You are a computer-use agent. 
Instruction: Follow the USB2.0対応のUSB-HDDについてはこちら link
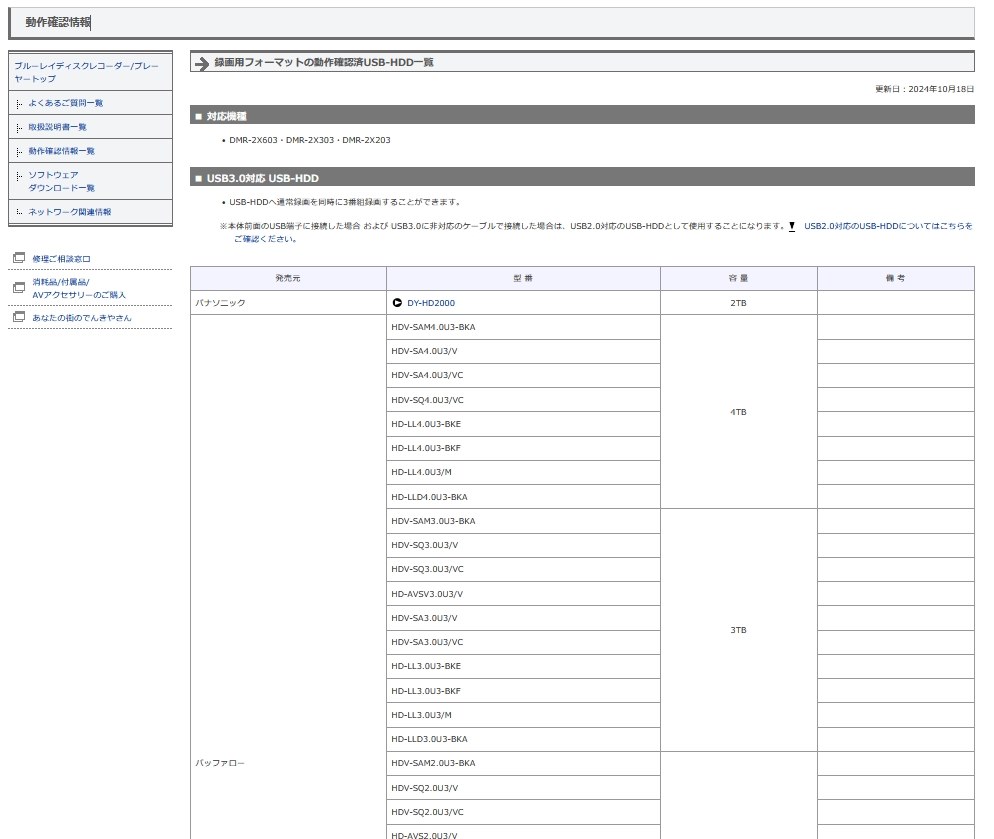tap(886, 227)
